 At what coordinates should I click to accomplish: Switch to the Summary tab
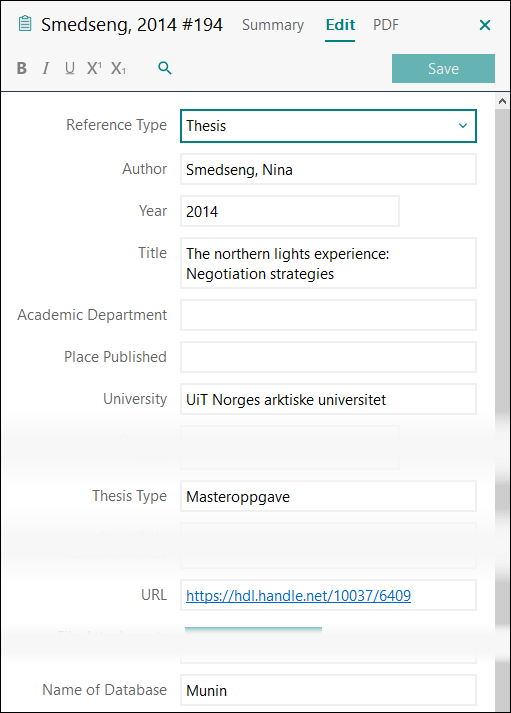click(x=273, y=25)
